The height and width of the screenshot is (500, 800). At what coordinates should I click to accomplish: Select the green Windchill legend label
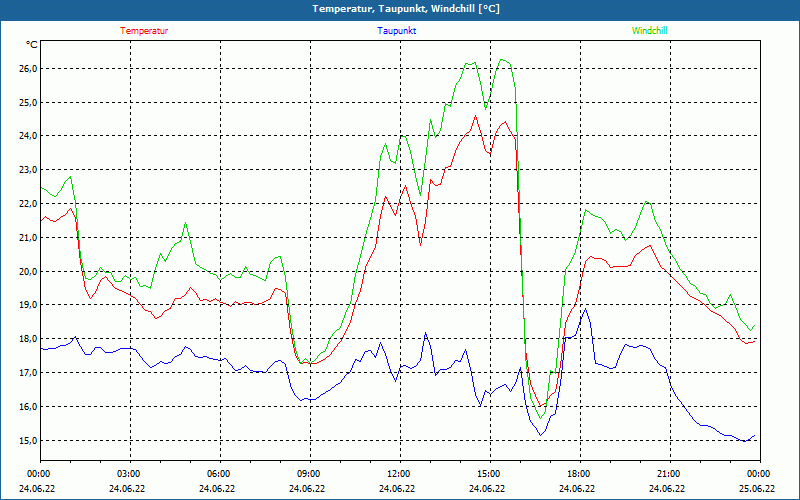[649, 31]
